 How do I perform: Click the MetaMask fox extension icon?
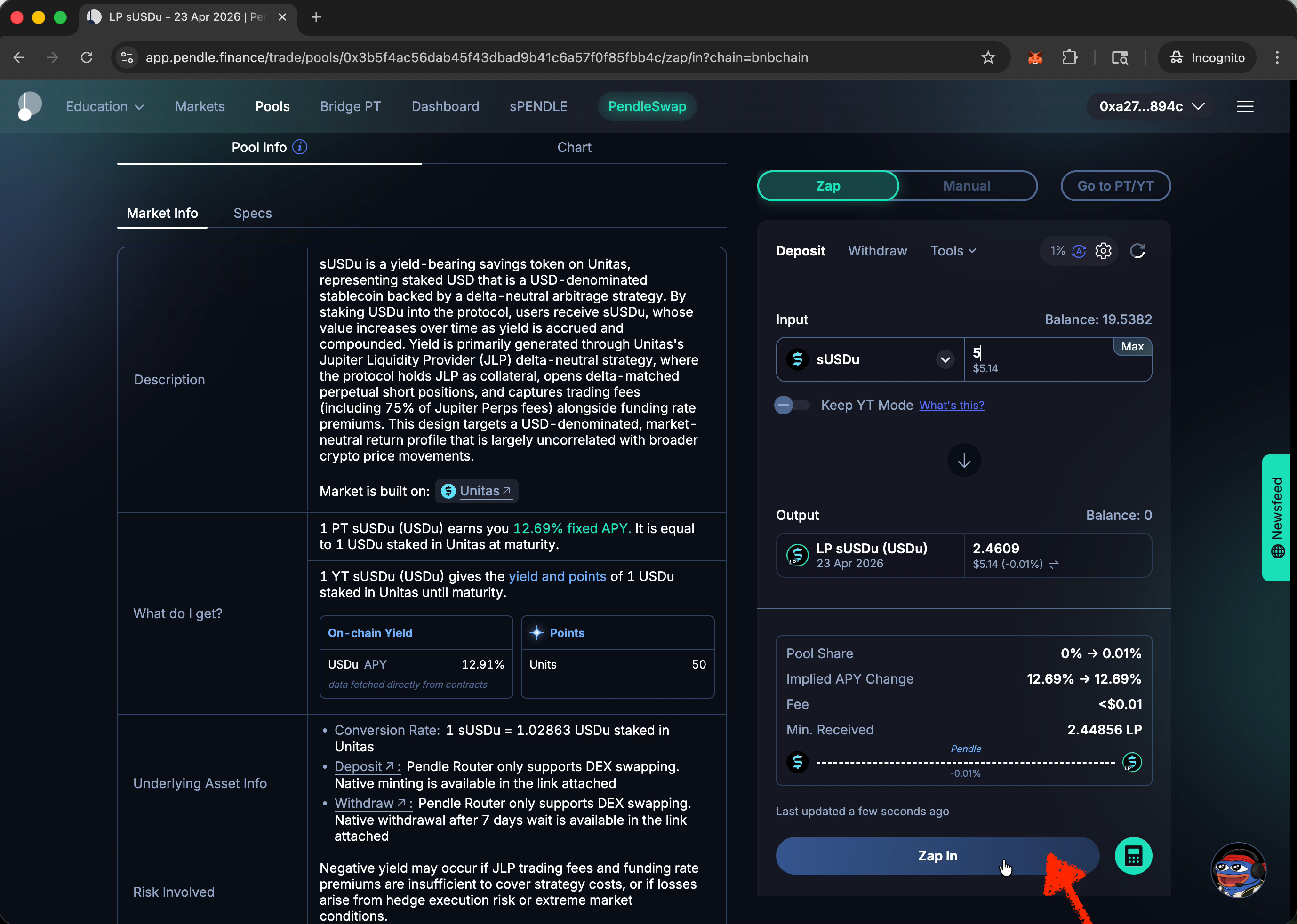(x=1035, y=57)
